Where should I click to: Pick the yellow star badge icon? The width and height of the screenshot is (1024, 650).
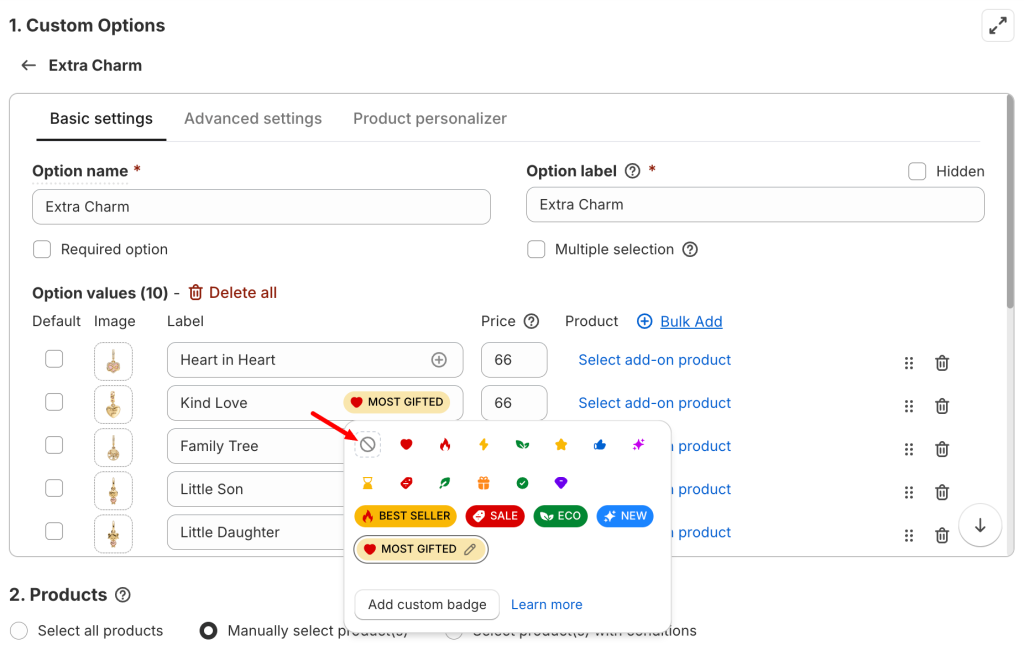(561, 445)
